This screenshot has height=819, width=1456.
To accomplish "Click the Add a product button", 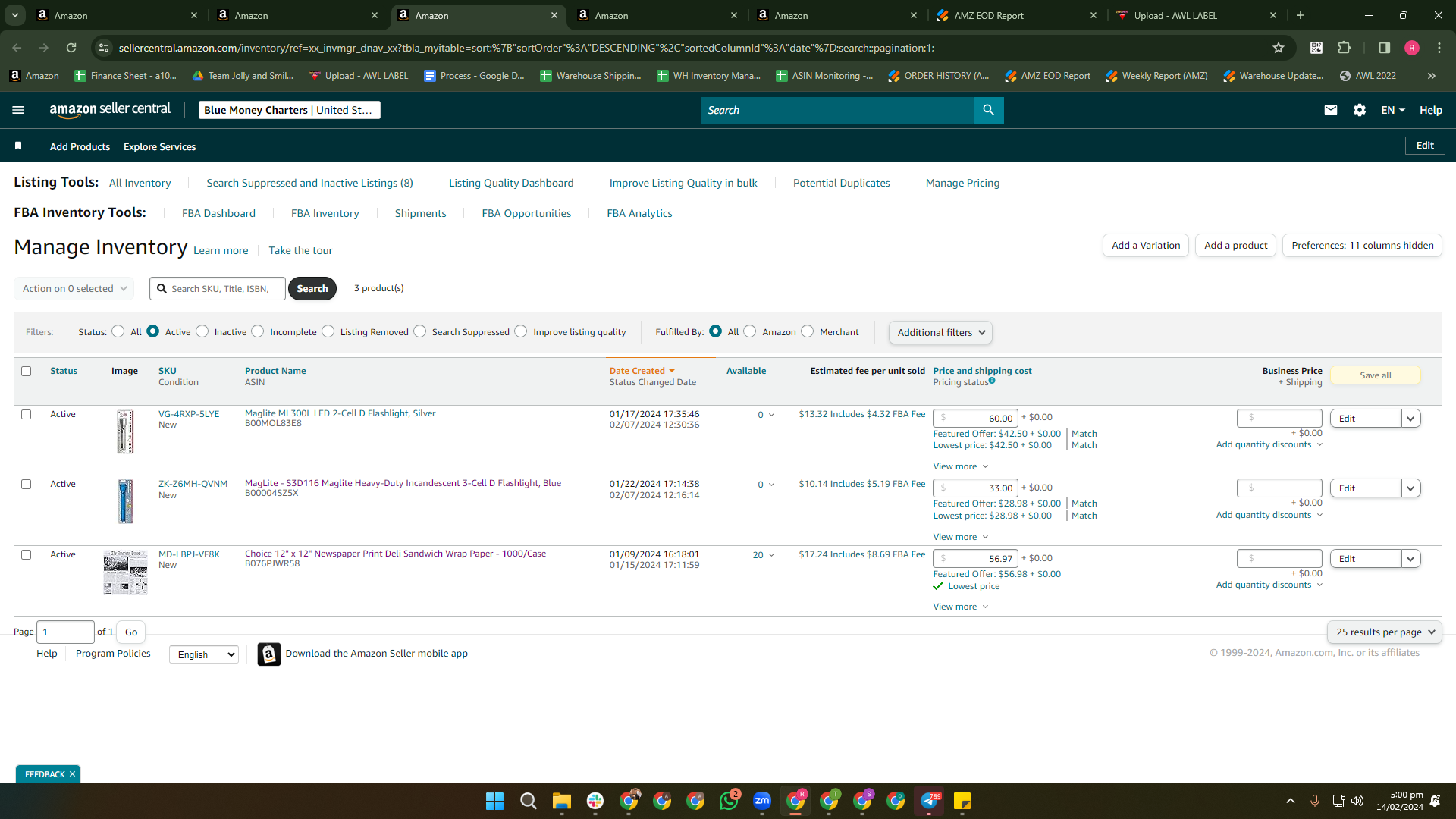I will [x=1235, y=245].
